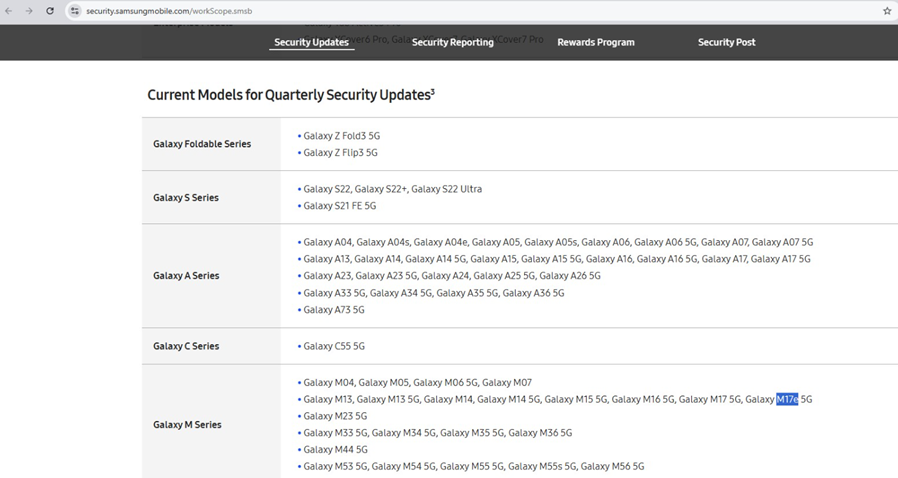Viewport: 898px width, 478px height.
Task: Click the Galaxy C Series row header
Action: coord(186,346)
